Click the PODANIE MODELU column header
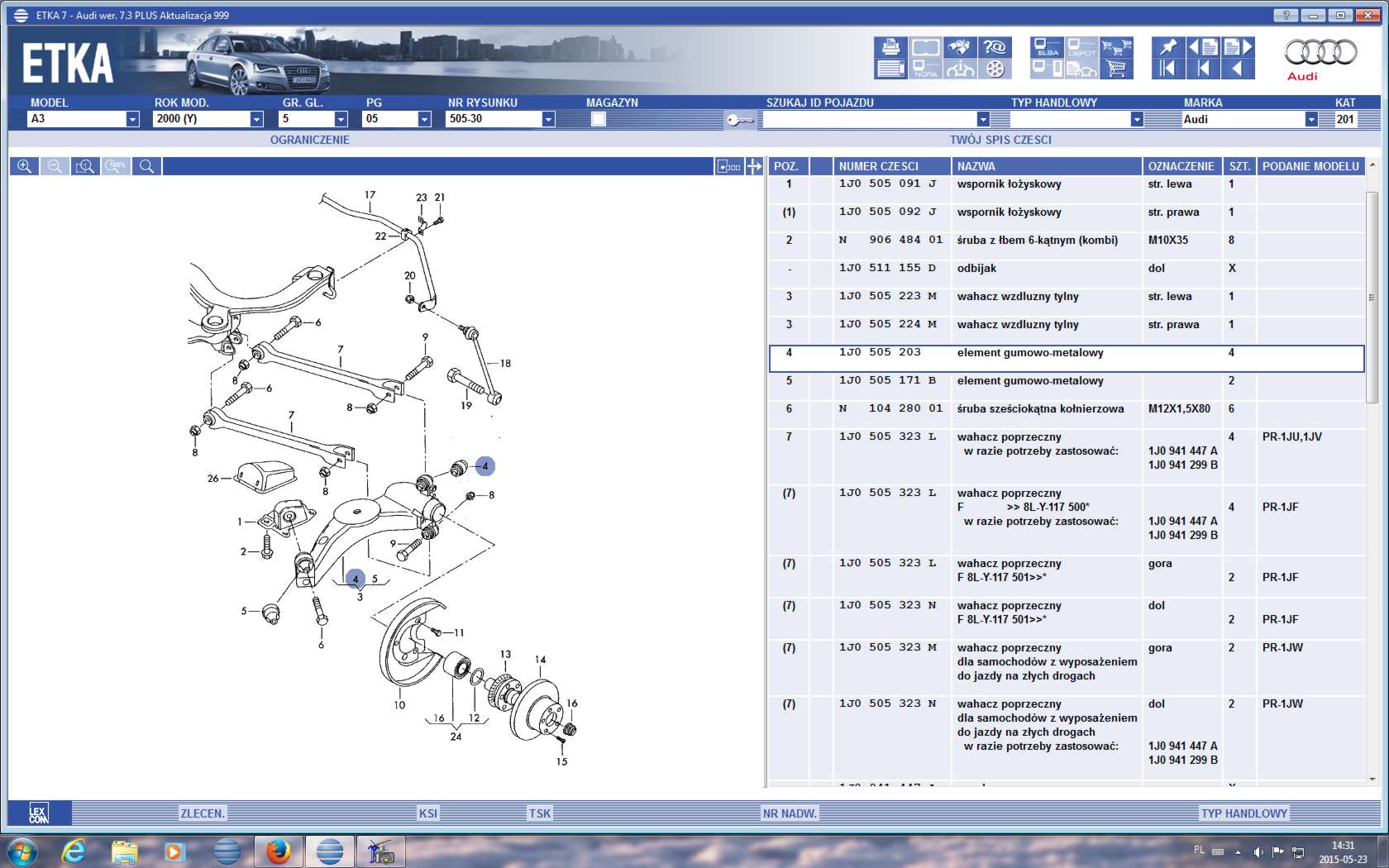The image size is (1389, 868). [x=1310, y=166]
